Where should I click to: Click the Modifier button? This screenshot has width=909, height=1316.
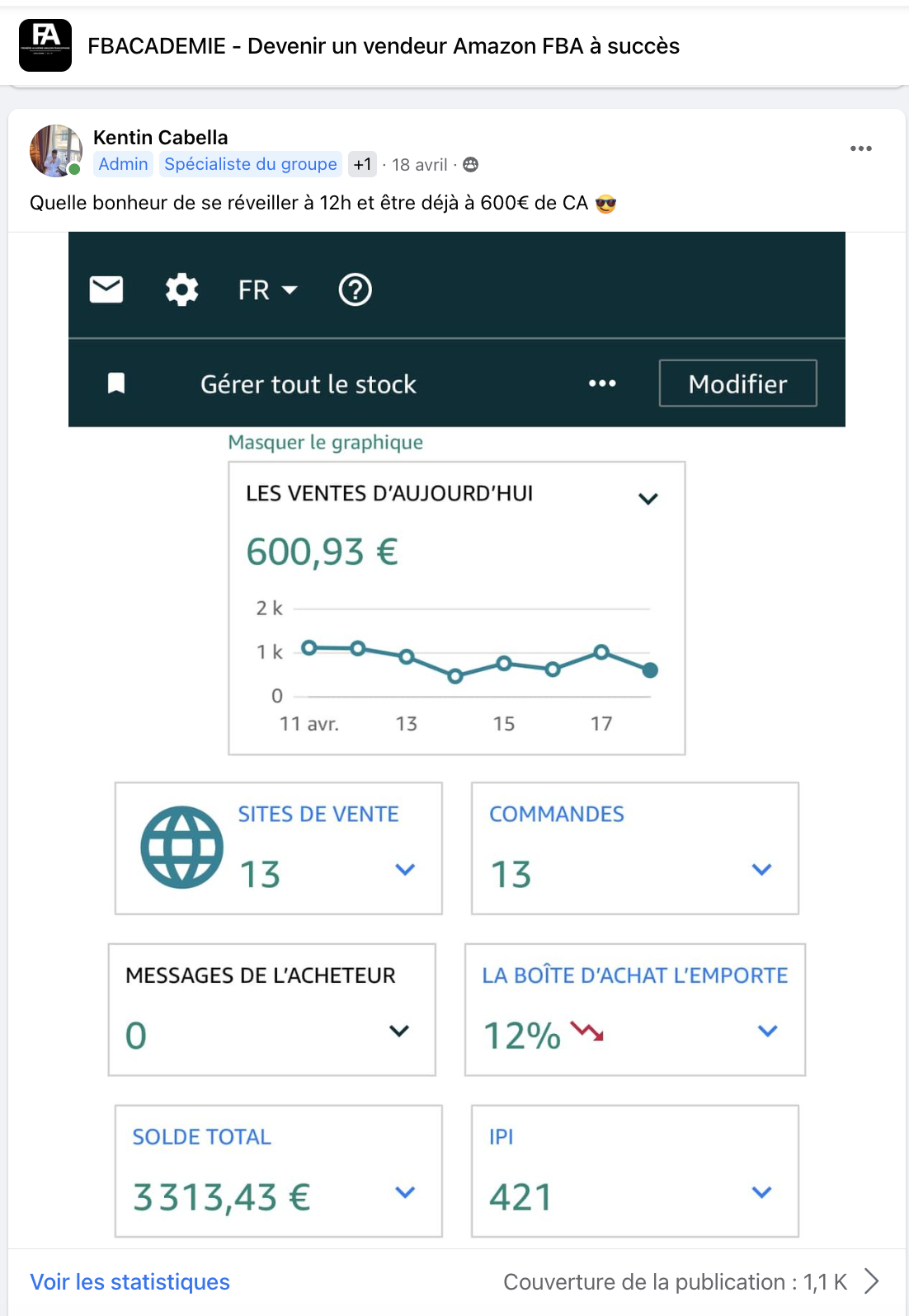coord(737,383)
